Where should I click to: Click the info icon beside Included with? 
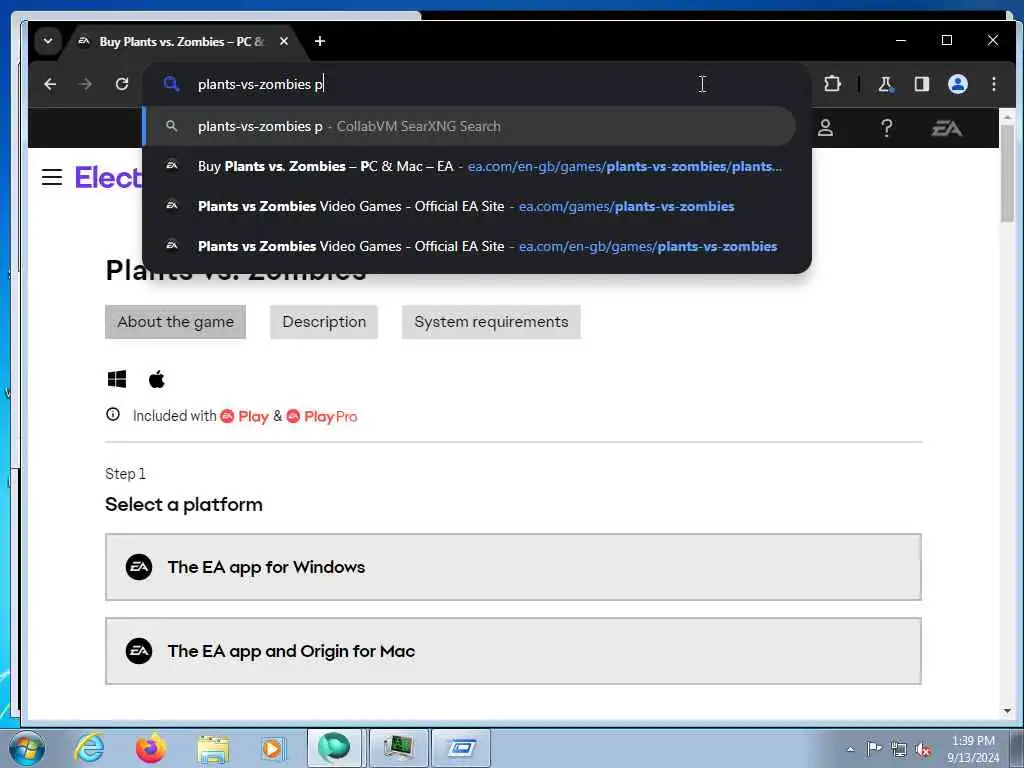[113, 414]
